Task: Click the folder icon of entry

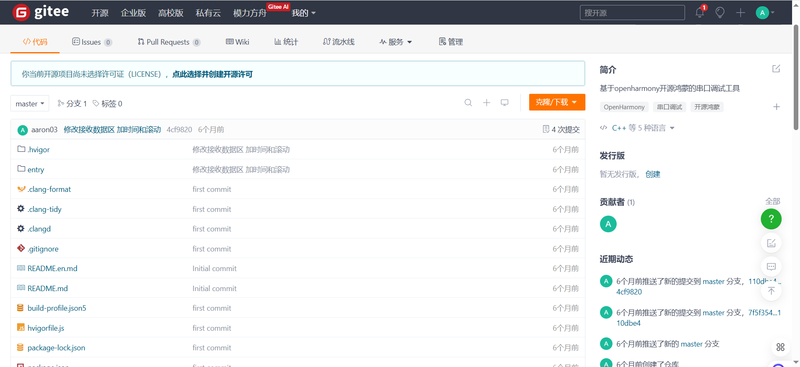Action: pyautogui.click(x=21, y=169)
